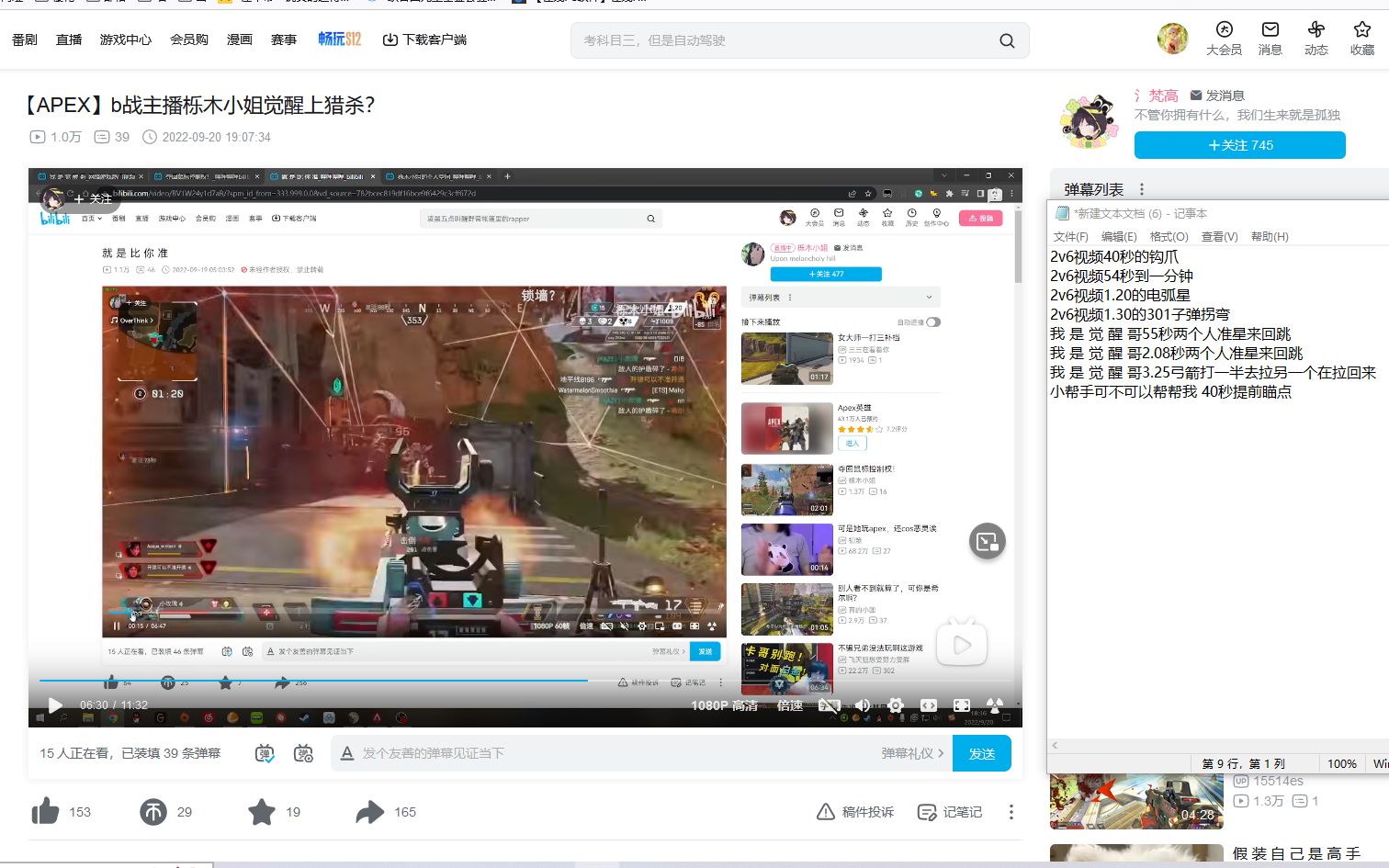The width and height of the screenshot is (1389, 868).
Task: Follow uploader with +关注 745 button
Action: point(1239,145)
